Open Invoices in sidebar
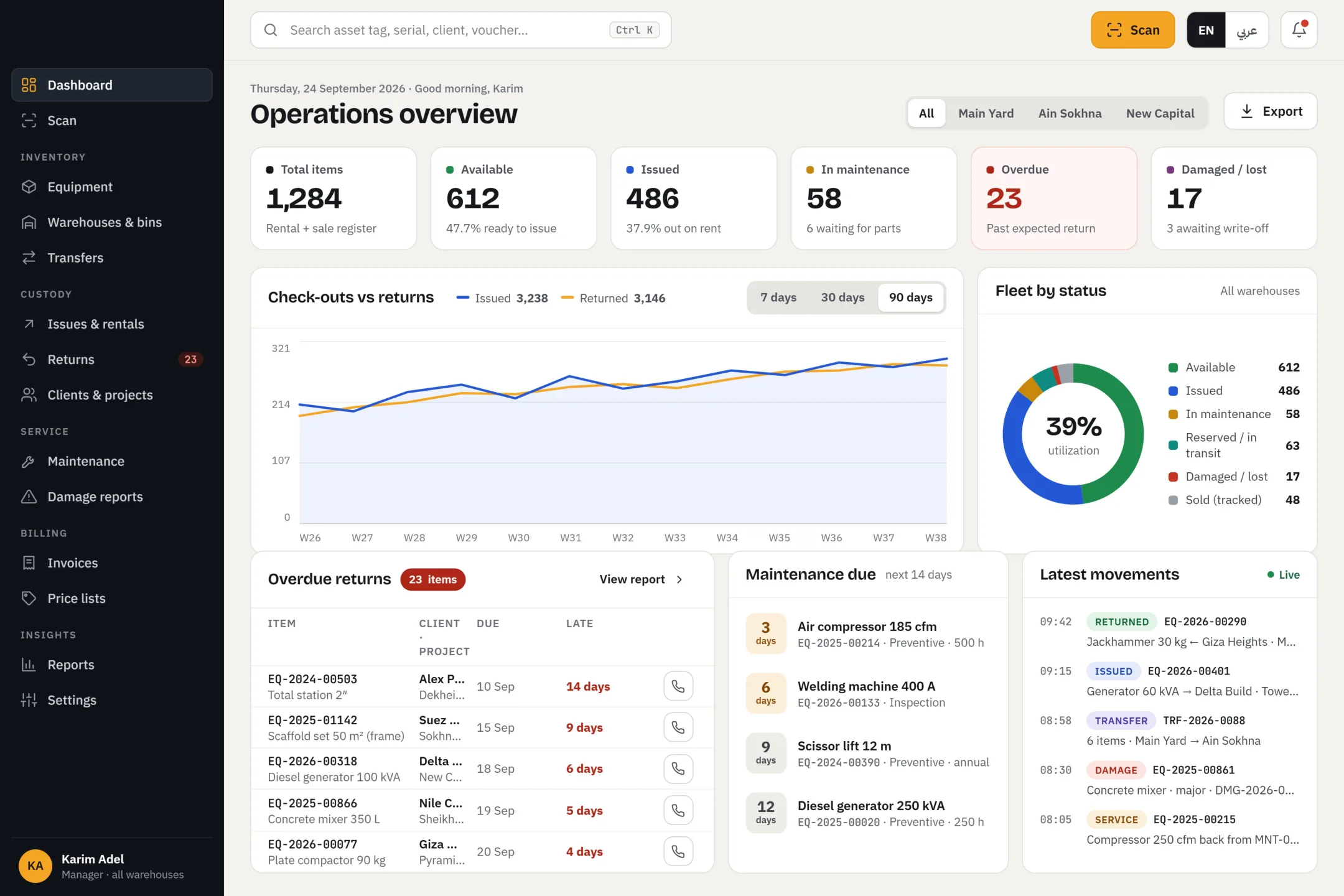This screenshot has height=896, width=1344. (x=112, y=563)
